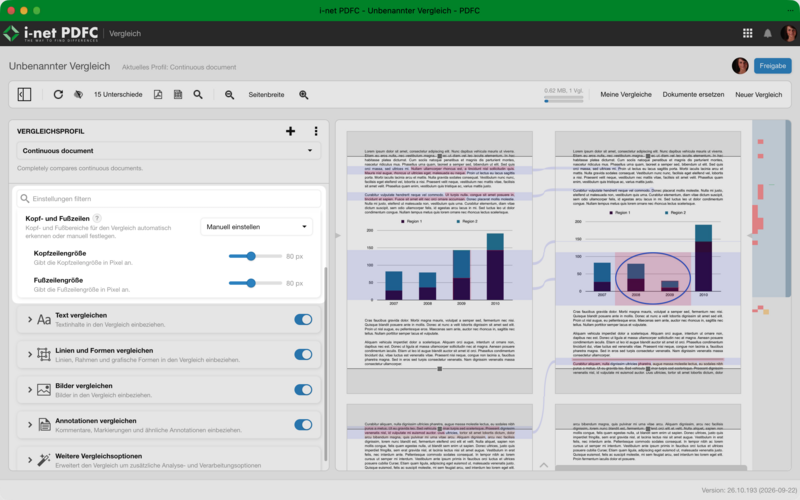Expand Linien und Formen vergleichen section
Viewport: 800px width, 500px height.
click(30, 355)
